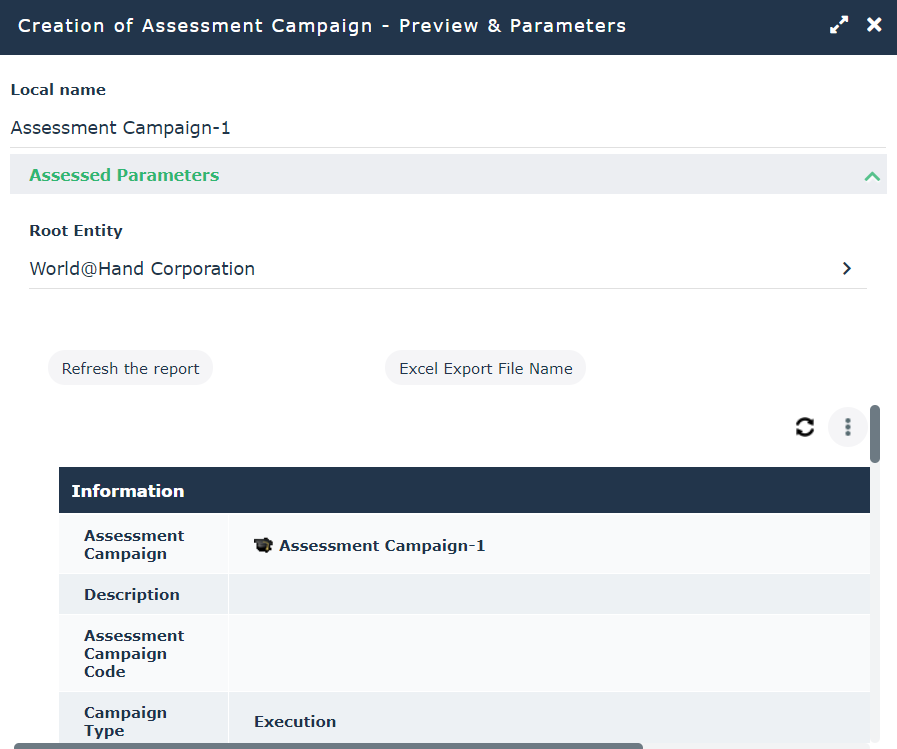Select the World@Hand Corporation root entity field

point(430,269)
